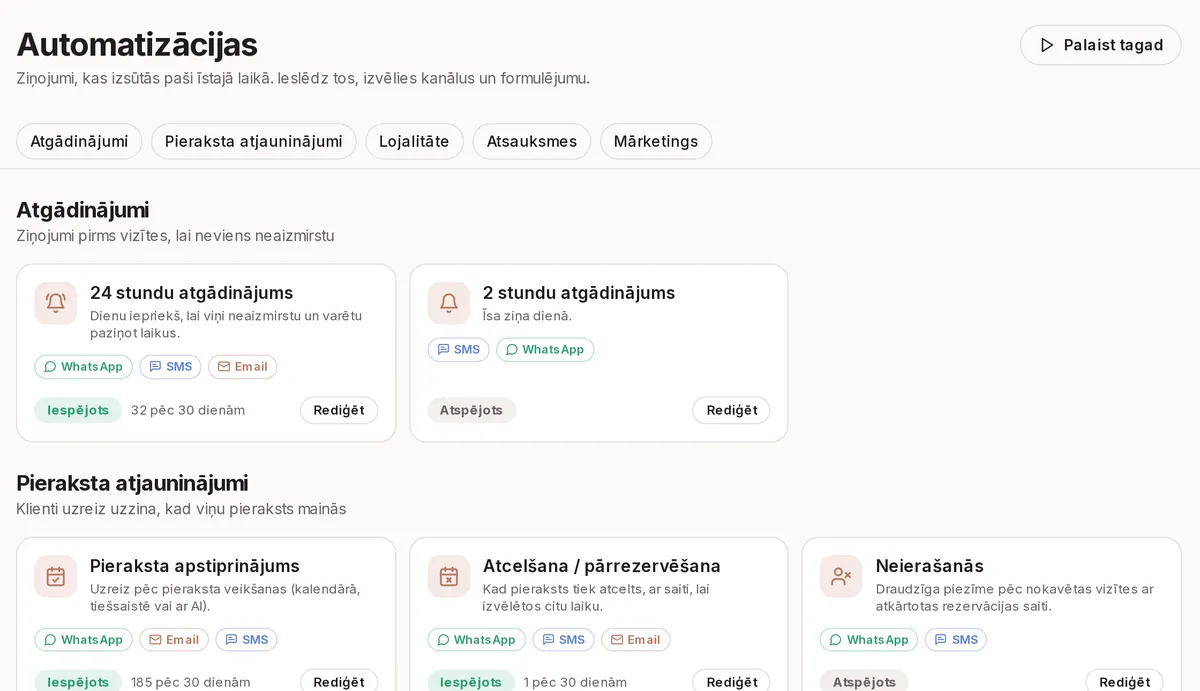This screenshot has height=691, width=1200.
Task: Select SMS chip in Pieraksta apstiprinājums
Action: pyautogui.click(x=246, y=640)
